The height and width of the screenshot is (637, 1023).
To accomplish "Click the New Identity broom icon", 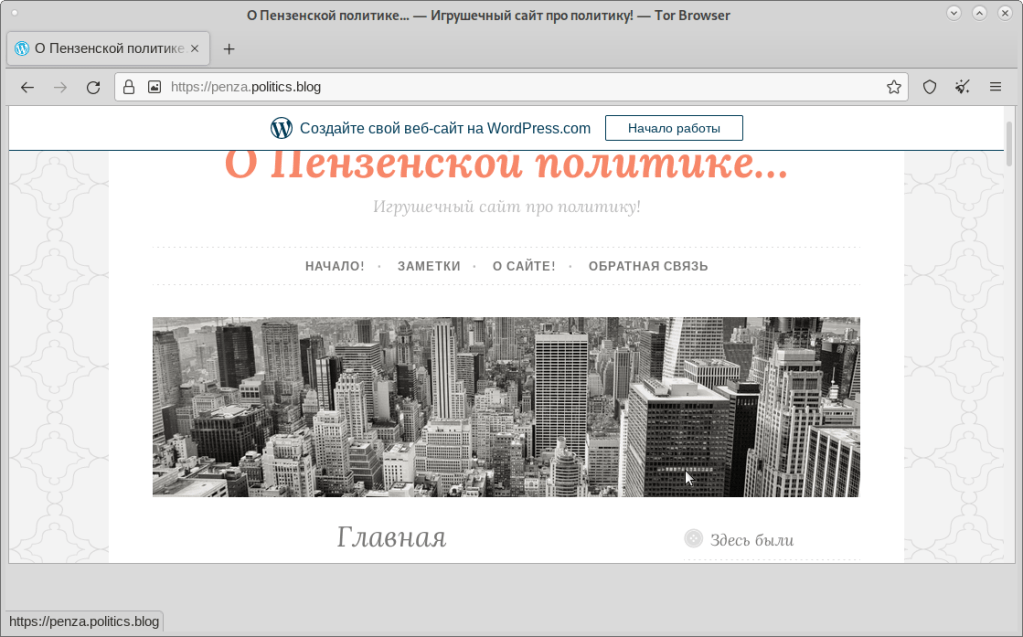I will 962,87.
